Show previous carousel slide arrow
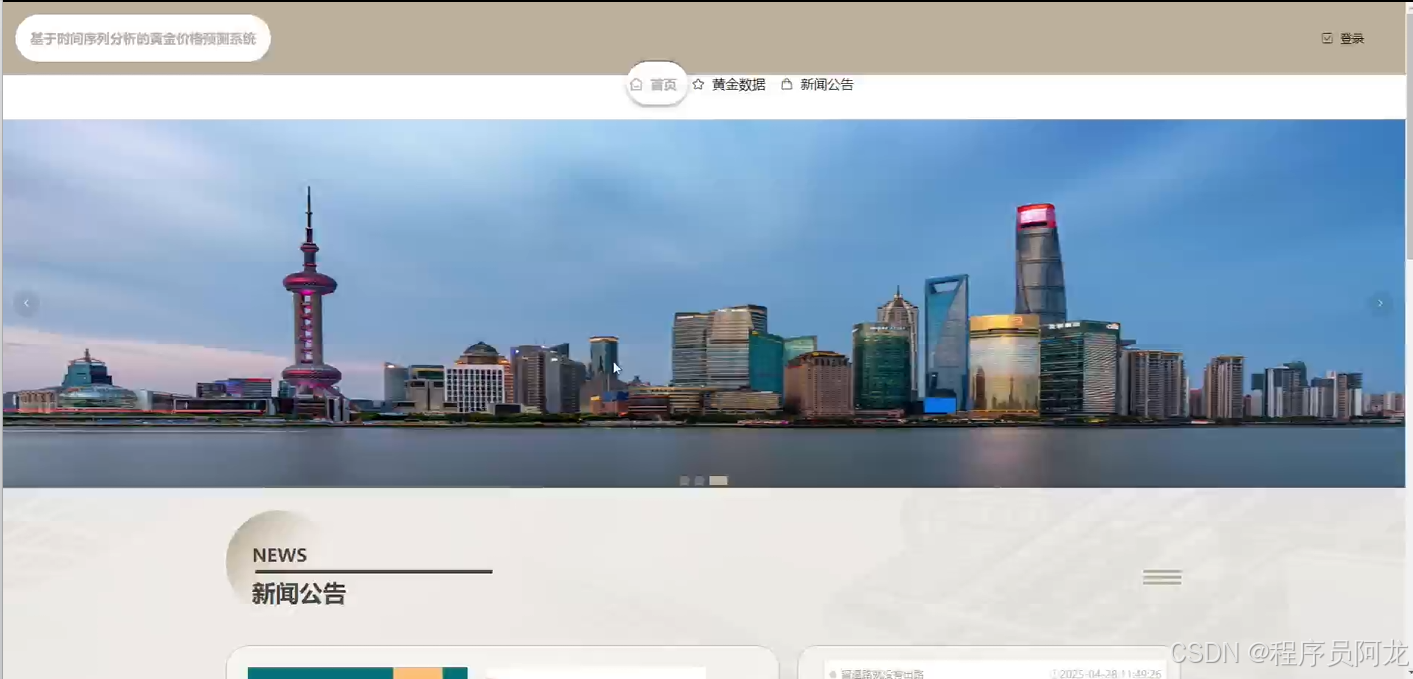The height and width of the screenshot is (679, 1413). 27,303
